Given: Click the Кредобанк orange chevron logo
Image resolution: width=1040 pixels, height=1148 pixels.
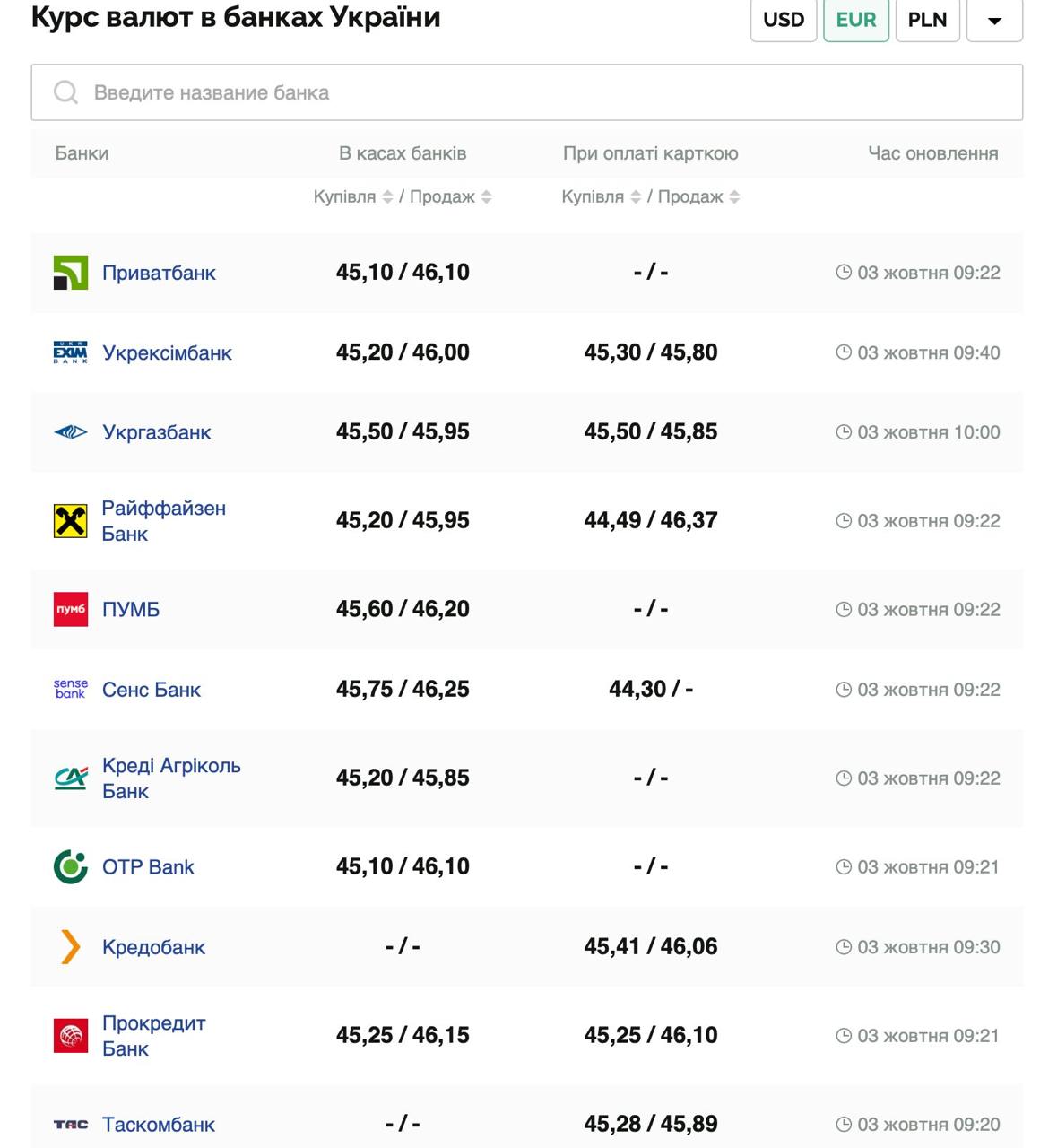Looking at the screenshot, I should pyautogui.click(x=71, y=947).
